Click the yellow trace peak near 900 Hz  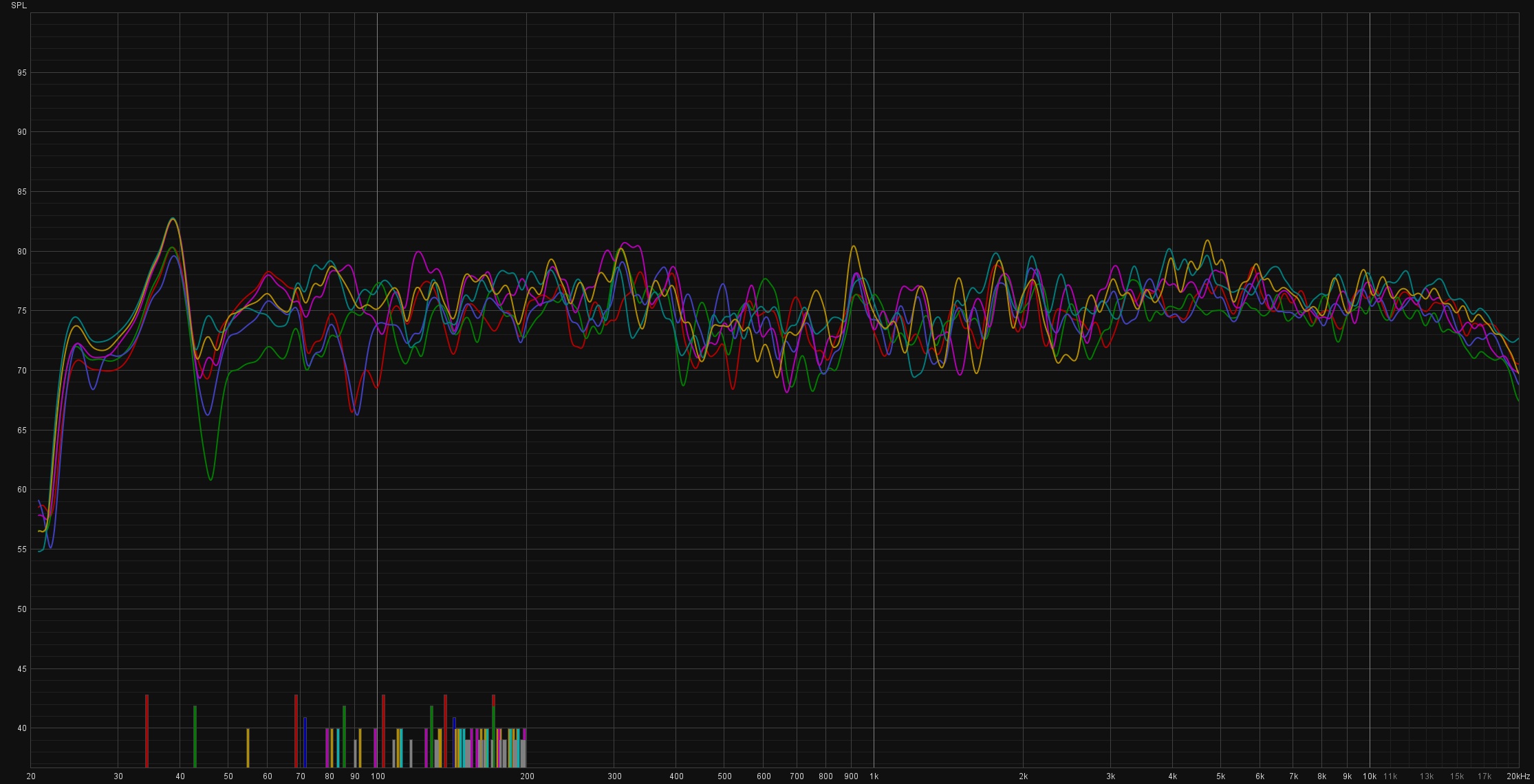853,246
